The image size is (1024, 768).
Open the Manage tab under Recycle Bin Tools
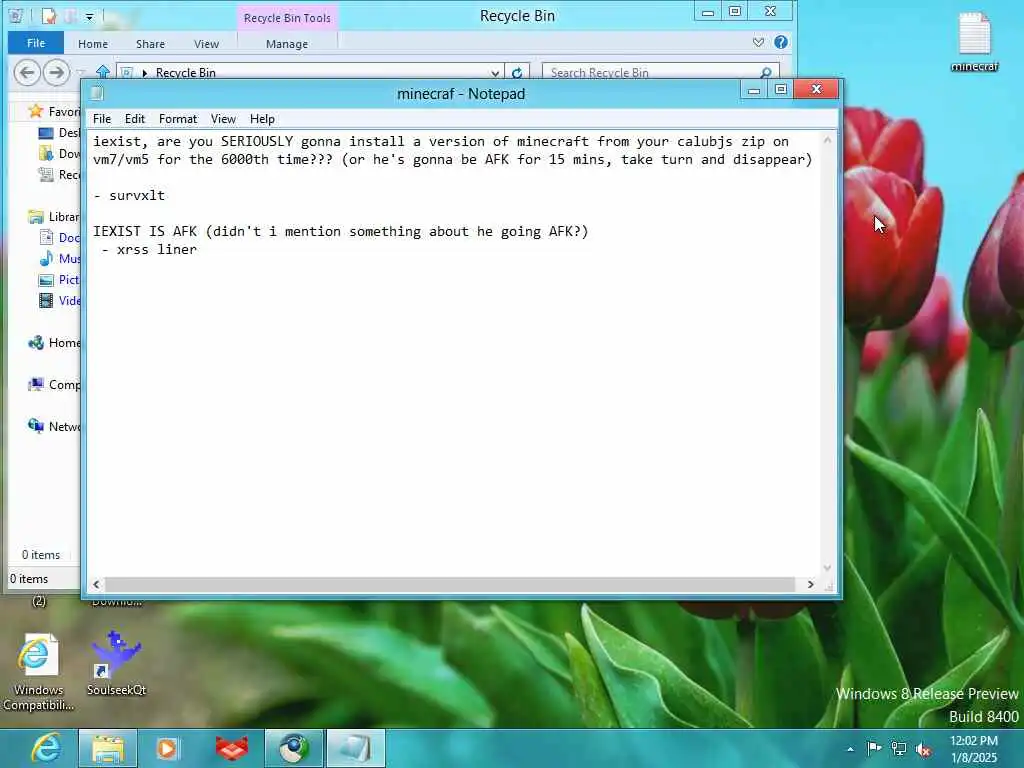click(287, 44)
